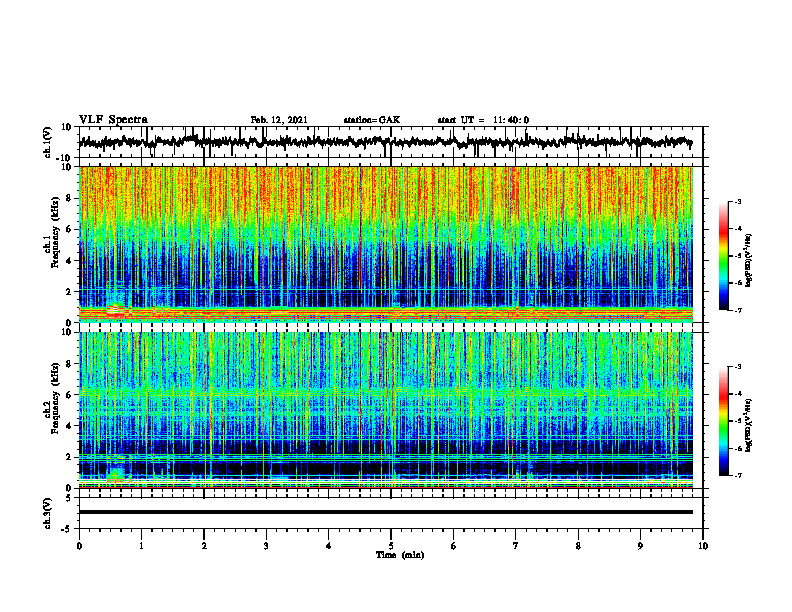Click the "-7" label on ch.1 colorbar
This screenshot has width=792, height=612.
[738, 310]
